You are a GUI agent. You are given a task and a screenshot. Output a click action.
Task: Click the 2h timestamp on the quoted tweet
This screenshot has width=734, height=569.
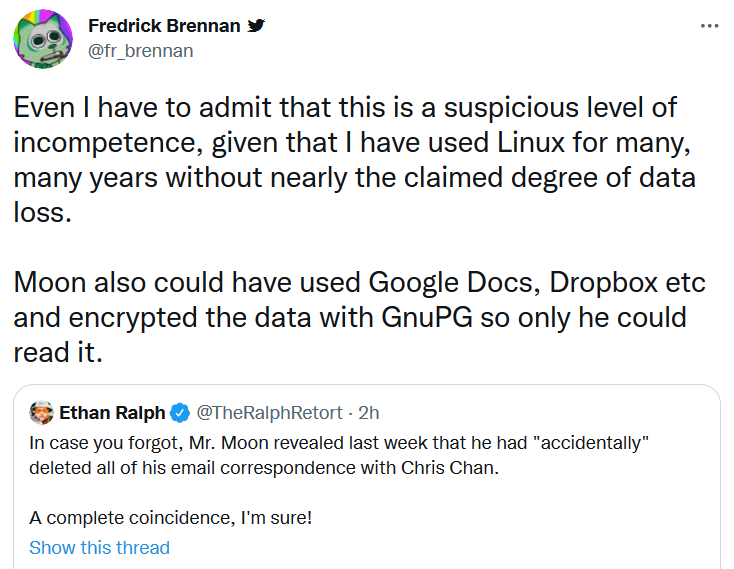coord(367,412)
